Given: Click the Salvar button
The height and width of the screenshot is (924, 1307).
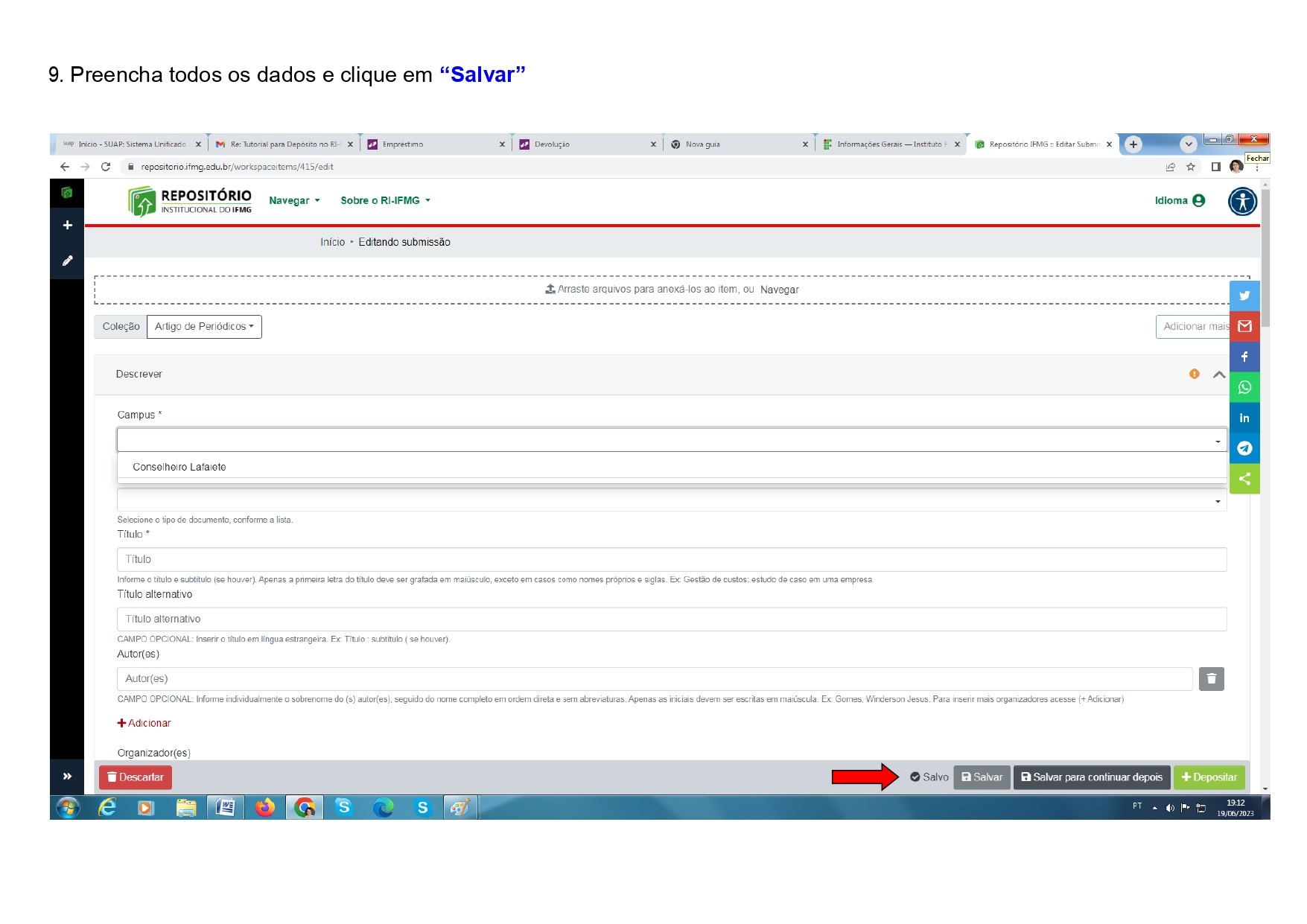Looking at the screenshot, I should click(x=982, y=777).
